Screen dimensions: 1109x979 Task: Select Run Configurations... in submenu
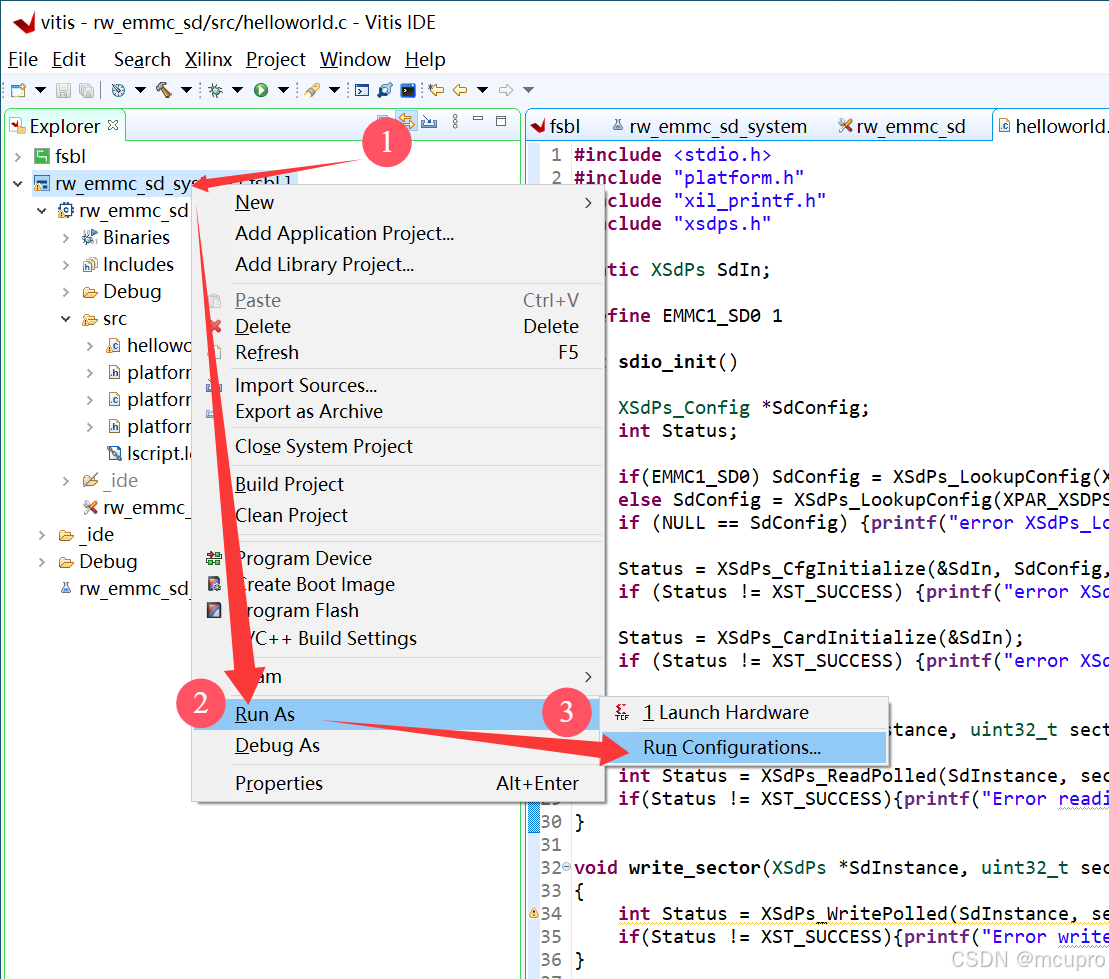click(x=744, y=748)
